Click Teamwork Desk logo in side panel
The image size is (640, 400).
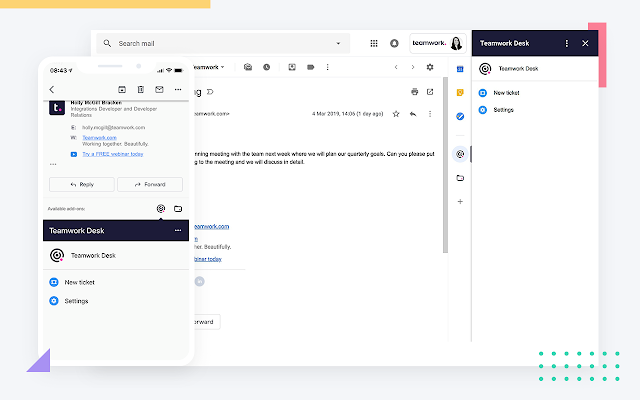485,69
